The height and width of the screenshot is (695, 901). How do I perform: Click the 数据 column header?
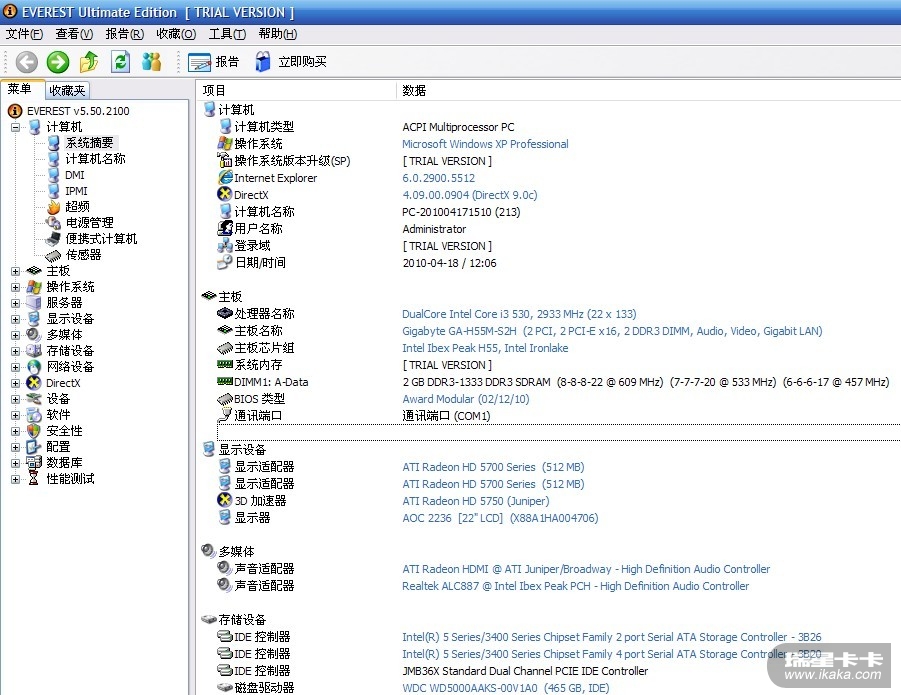pos(648,91)
